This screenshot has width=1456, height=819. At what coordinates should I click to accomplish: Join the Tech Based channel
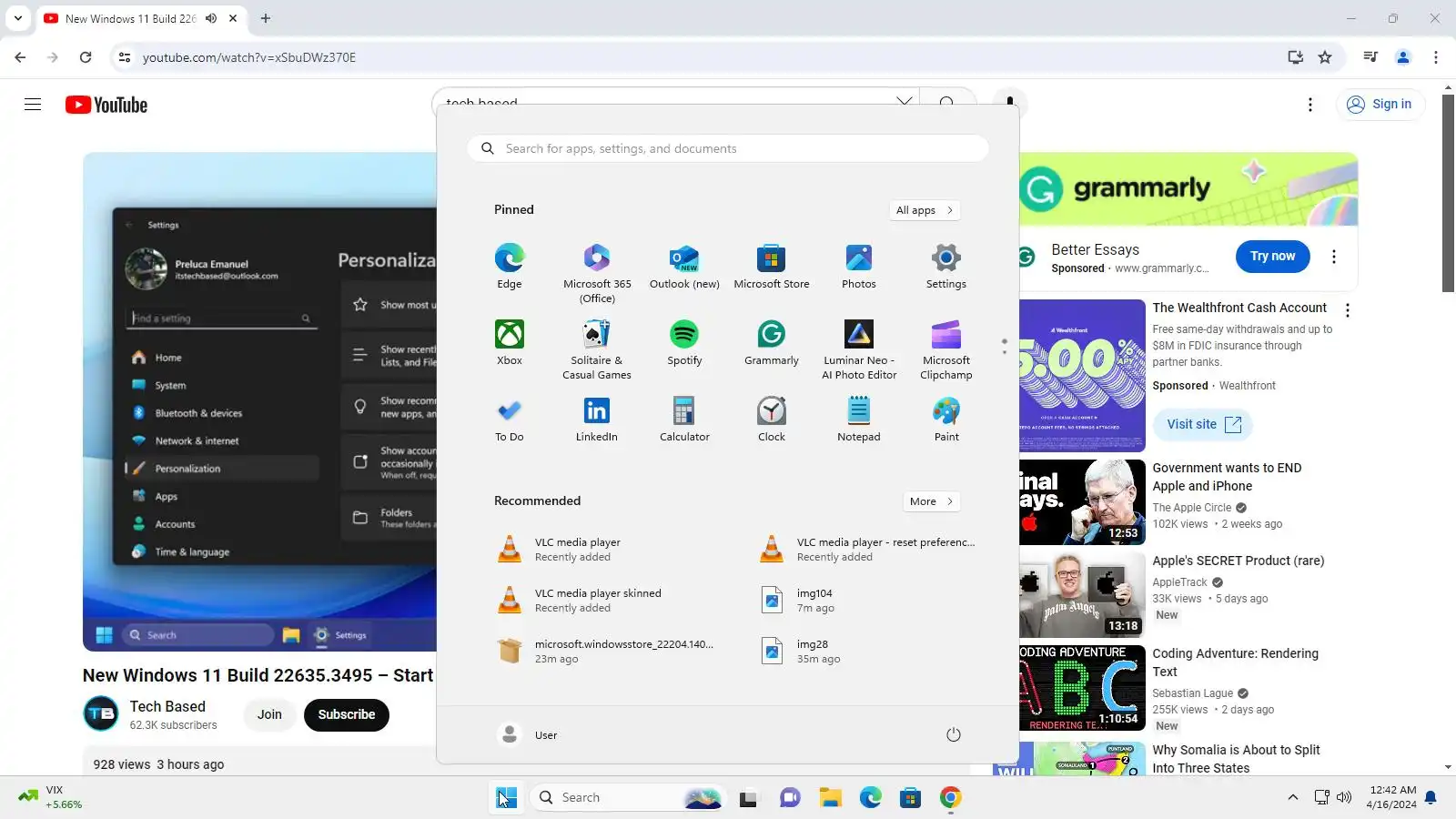point(269,714)
